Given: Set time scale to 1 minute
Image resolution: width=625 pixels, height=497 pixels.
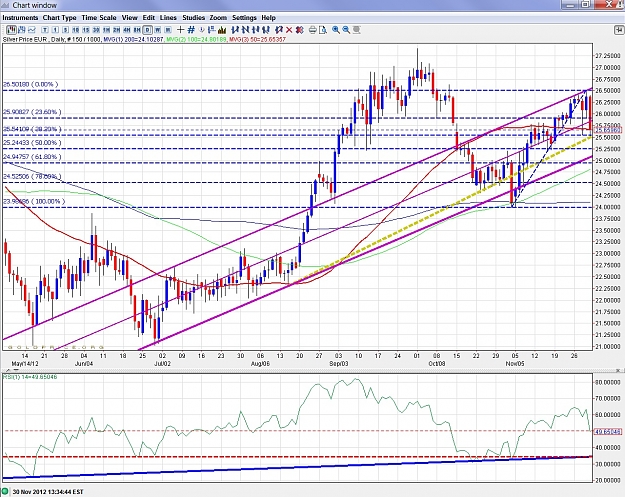Looking at the screenshot, I should click(55, 30).
